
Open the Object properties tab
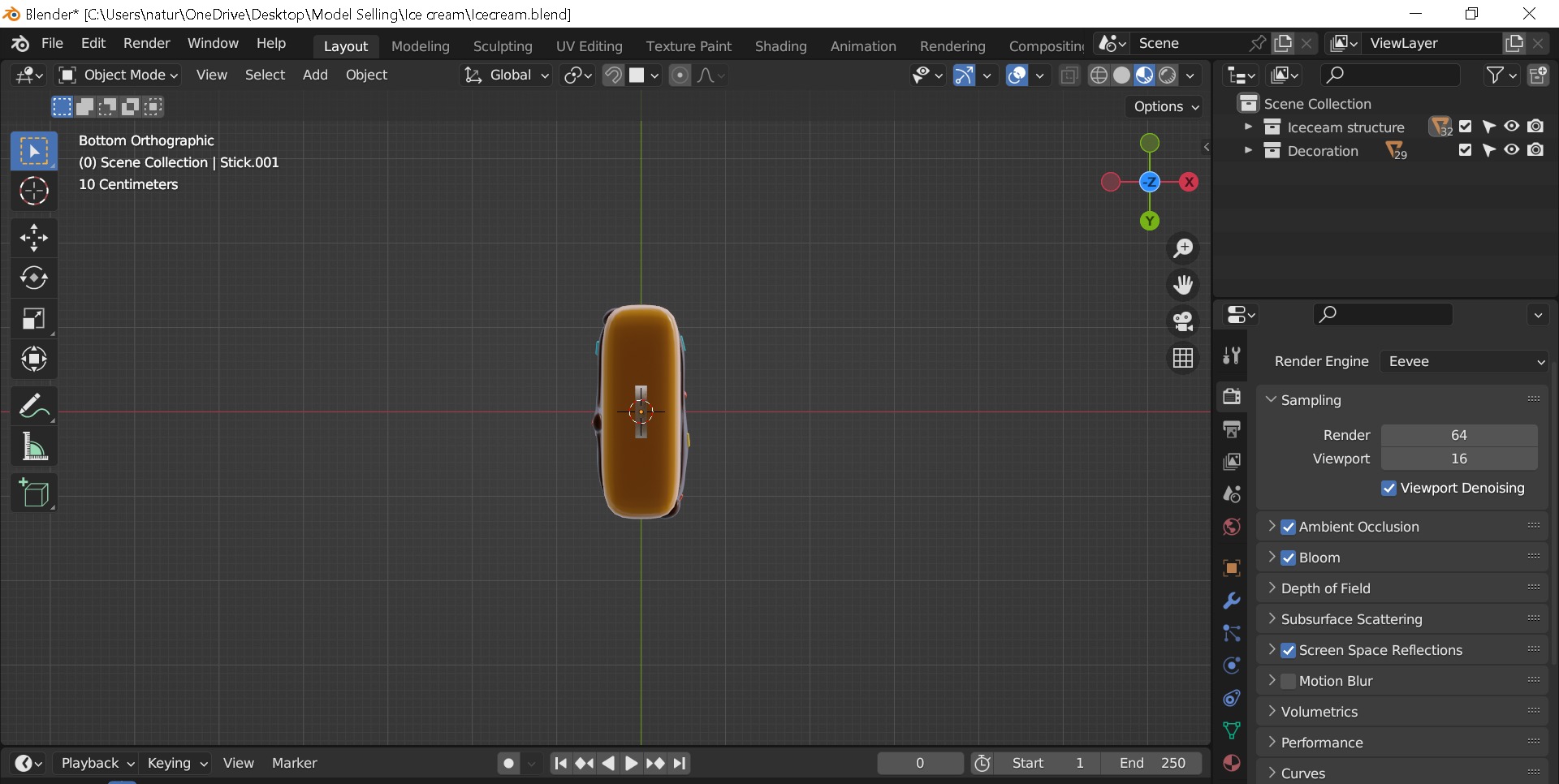pyautogui.click(x=1232, y=568)
